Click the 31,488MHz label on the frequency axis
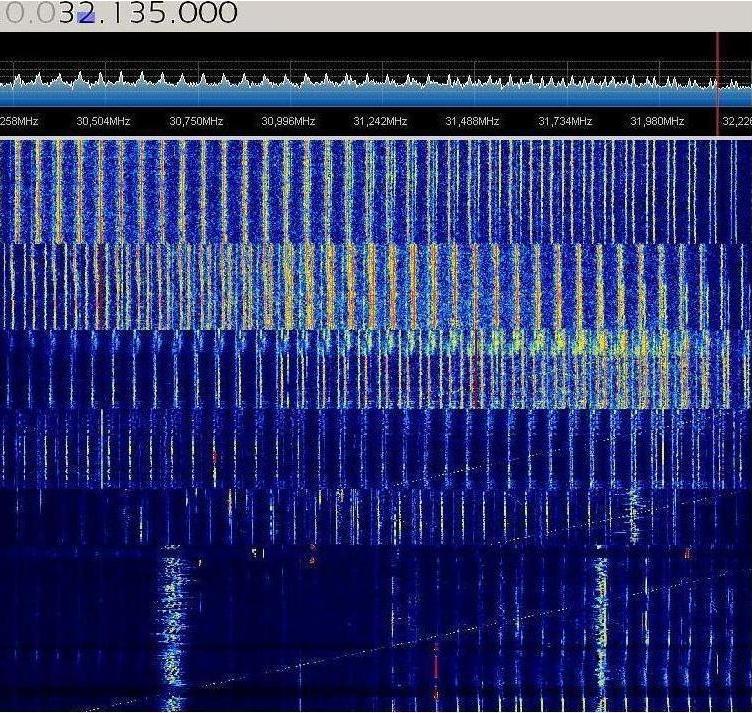 (472, 121)
